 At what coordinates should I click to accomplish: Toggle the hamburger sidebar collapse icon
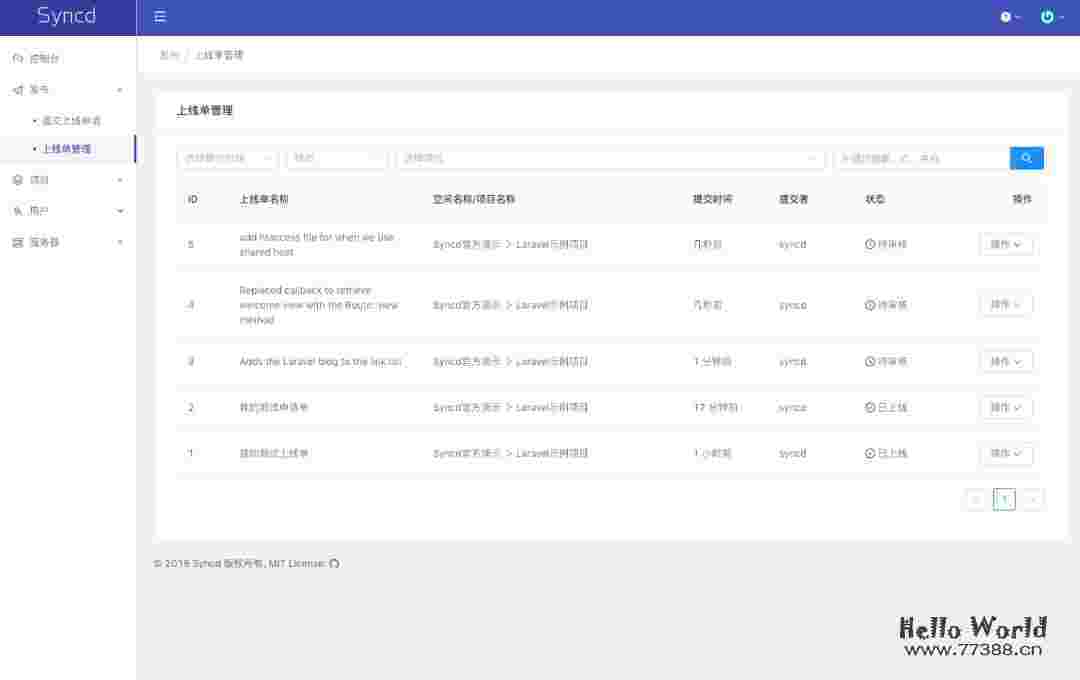160,17
